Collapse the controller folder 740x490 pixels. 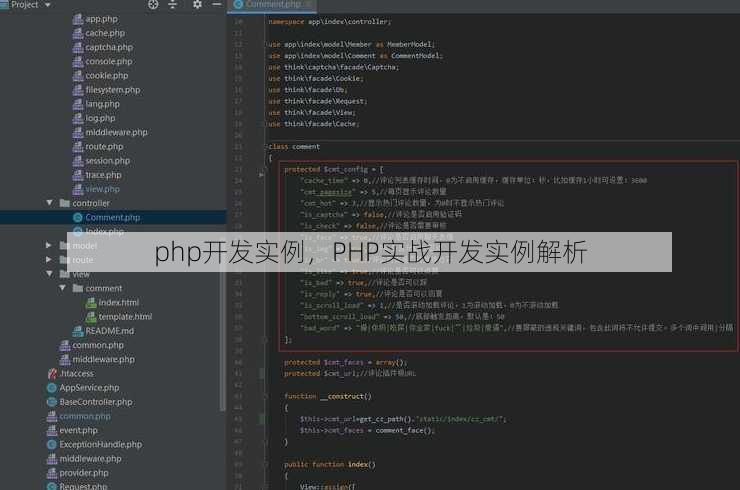coord(49,203)
